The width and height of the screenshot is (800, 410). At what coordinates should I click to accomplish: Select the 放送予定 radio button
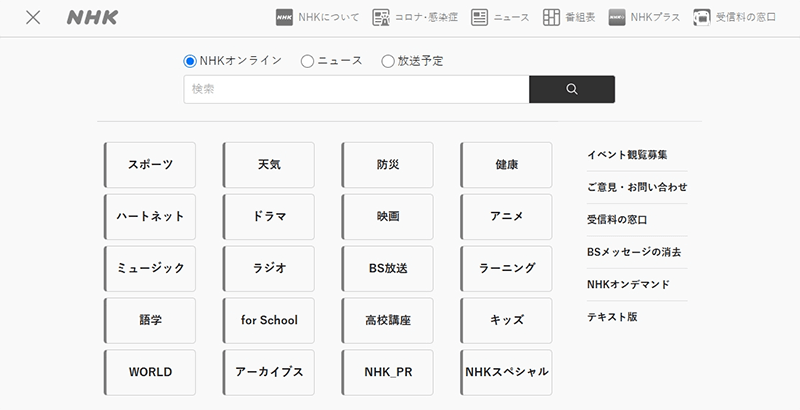point(388,61)
